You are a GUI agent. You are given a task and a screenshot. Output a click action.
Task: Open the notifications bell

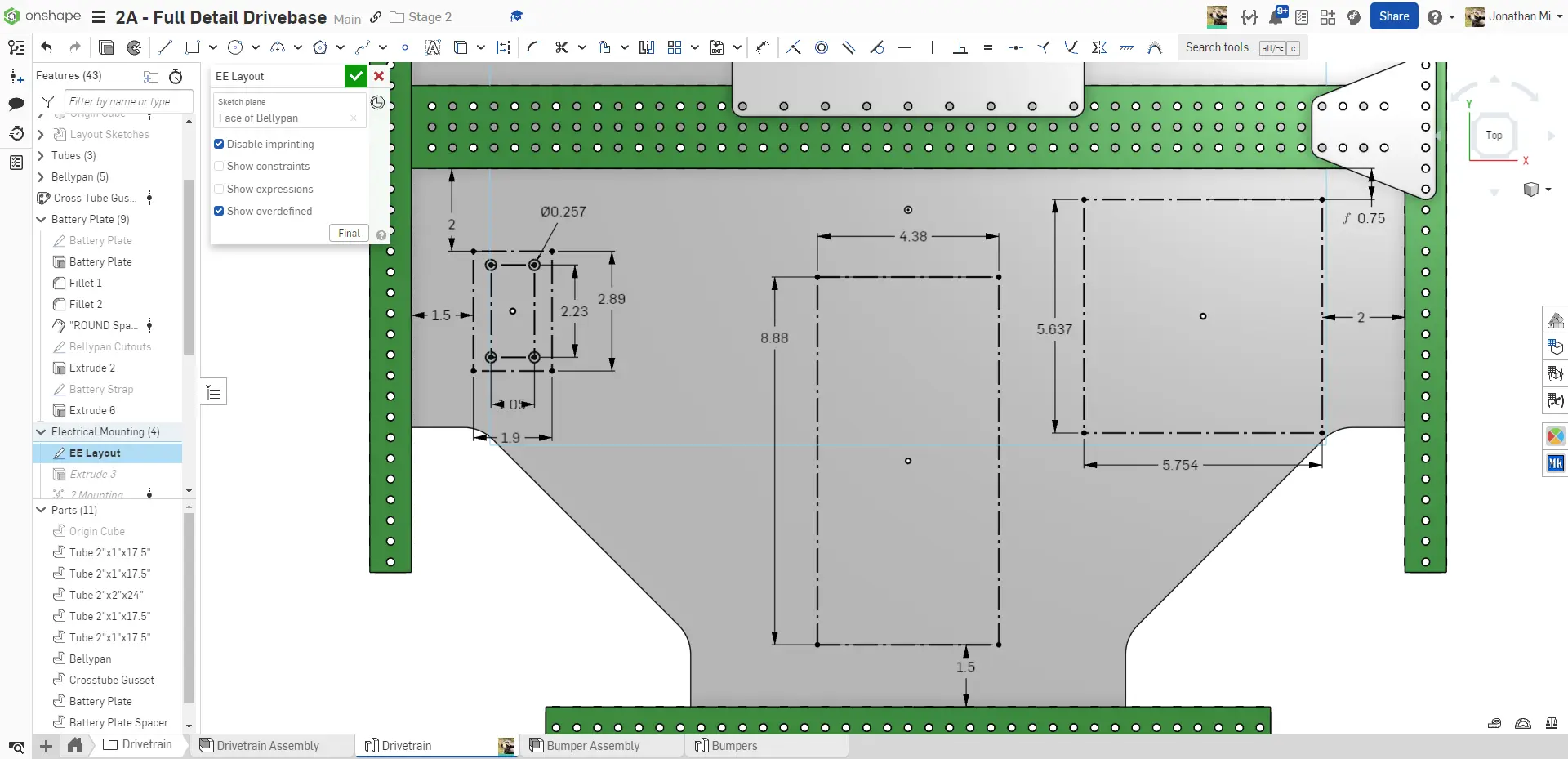[1276, 16]
